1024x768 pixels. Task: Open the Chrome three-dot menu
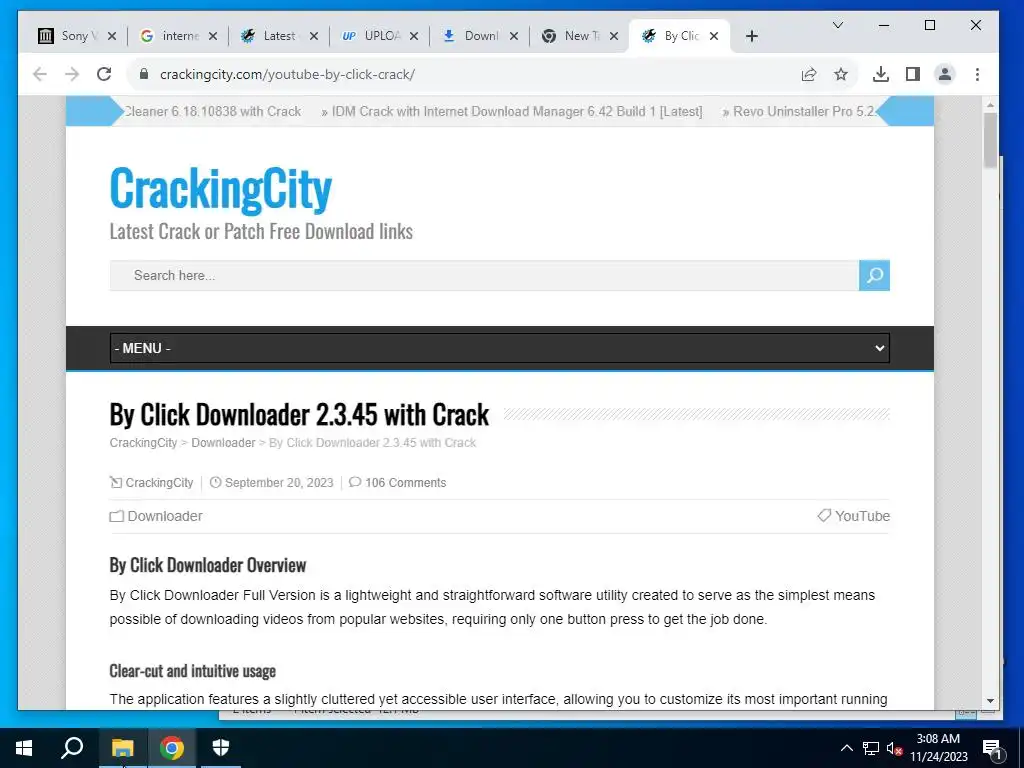pyautogui.click(x=977, y=74)
